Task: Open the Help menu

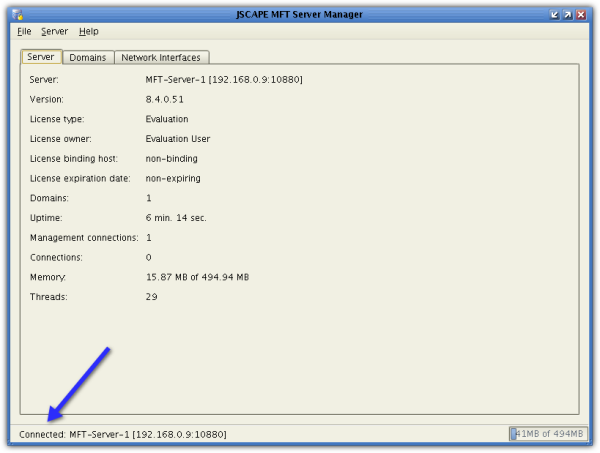Action: pyautogui.click(x=89, y=31)
